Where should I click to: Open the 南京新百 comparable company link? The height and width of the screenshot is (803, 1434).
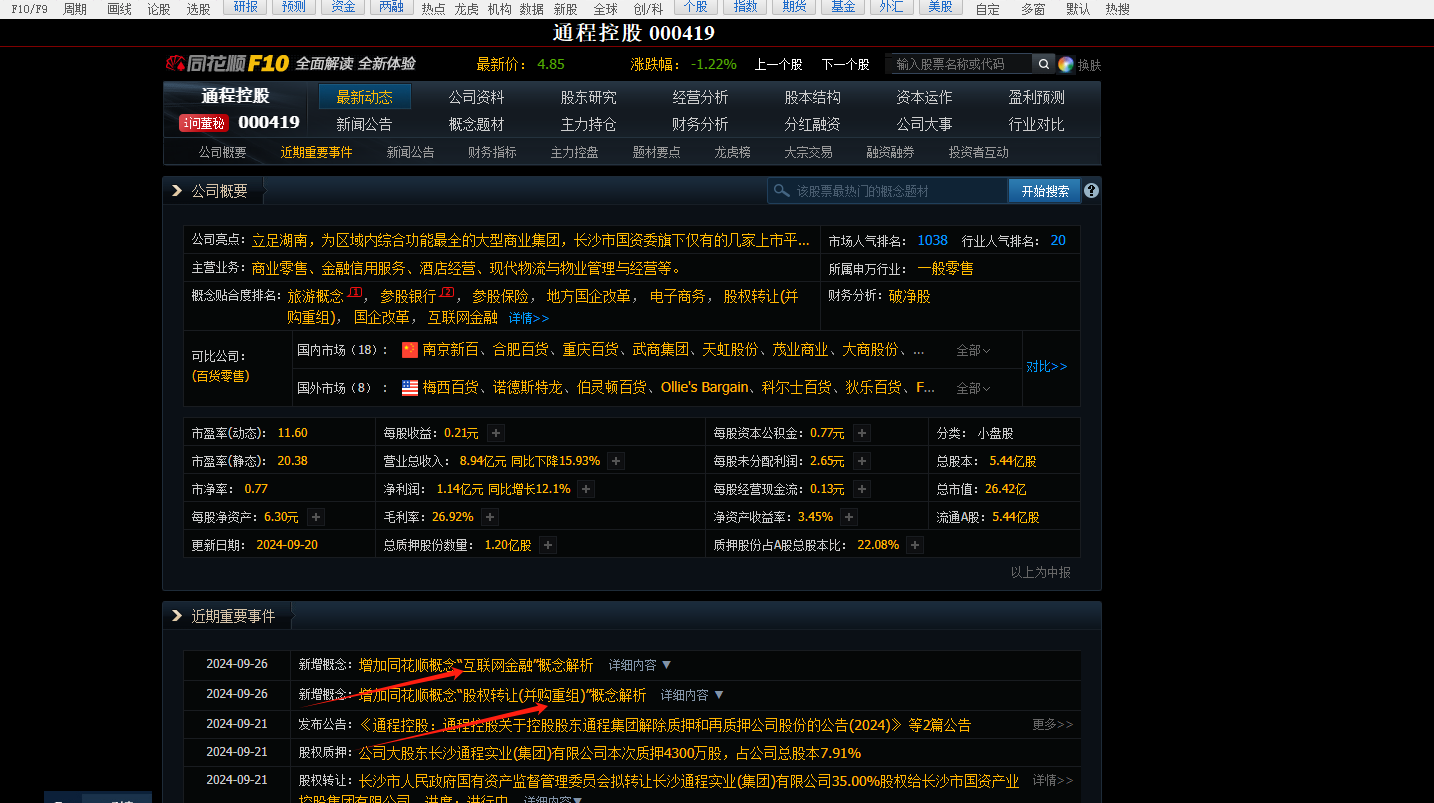coord(452,350)
